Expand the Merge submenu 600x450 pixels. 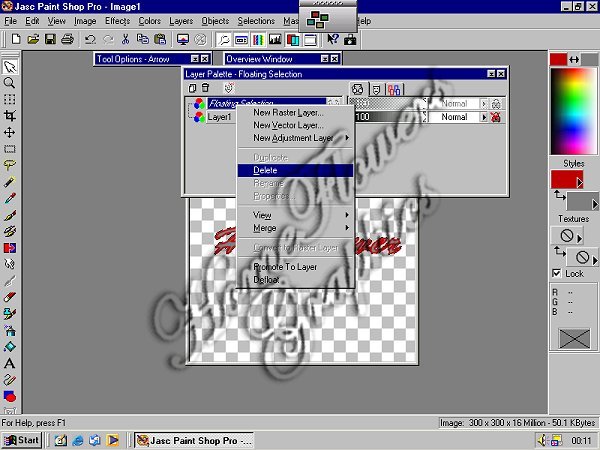(295, 228)
